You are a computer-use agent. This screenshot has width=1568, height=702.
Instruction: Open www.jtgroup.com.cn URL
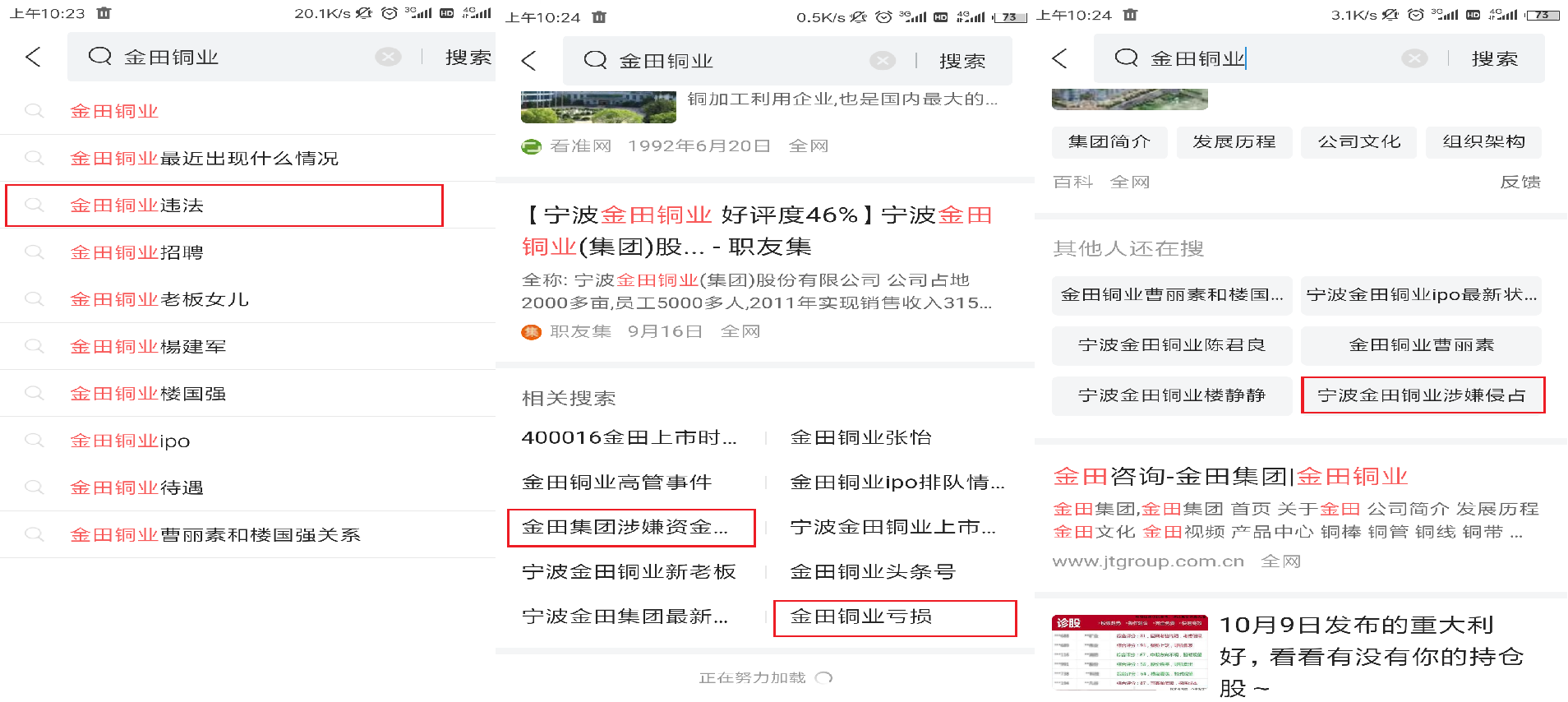pos(1148,561)
